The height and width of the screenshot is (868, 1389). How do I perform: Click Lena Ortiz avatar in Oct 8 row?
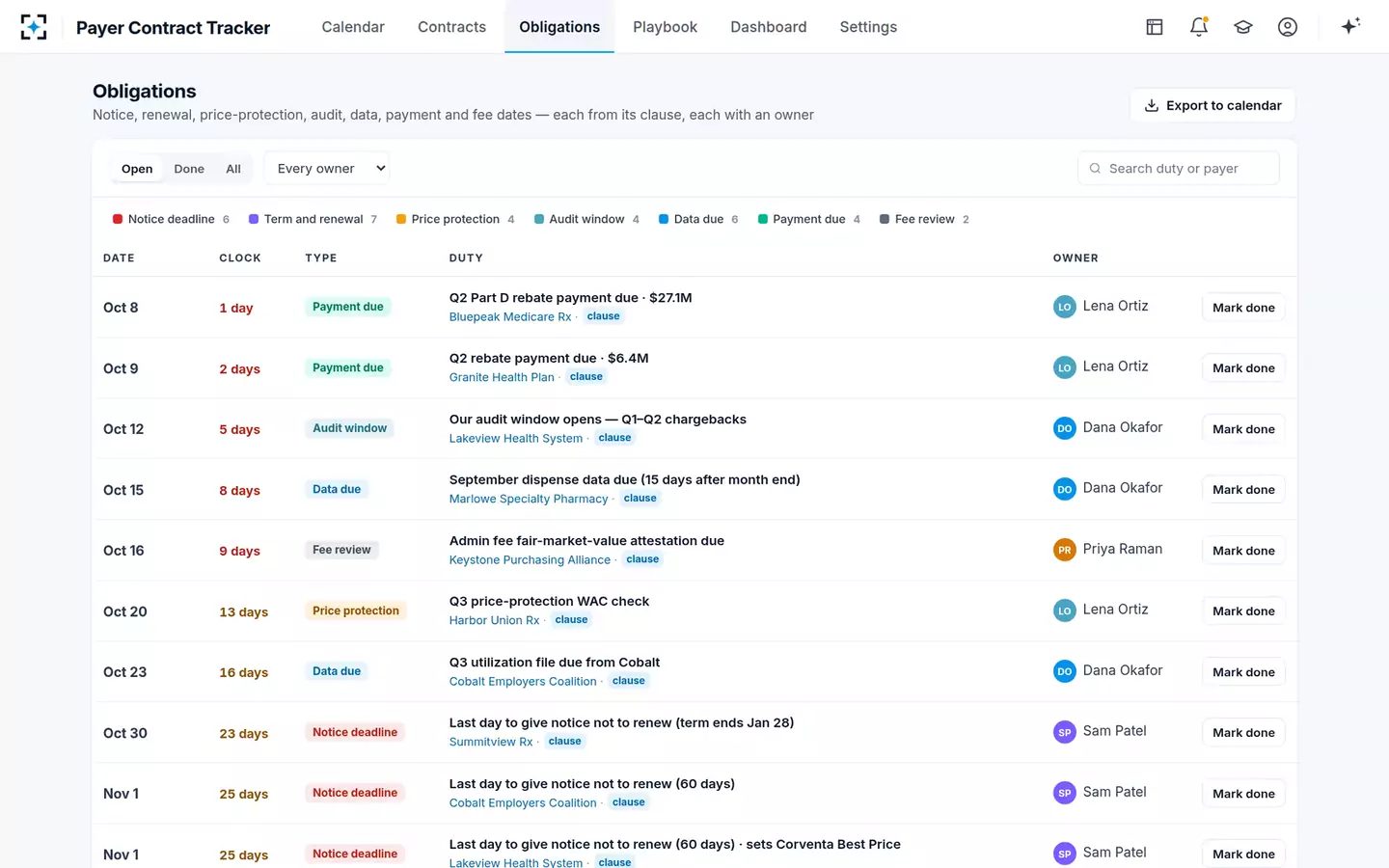pos(1065,307)
